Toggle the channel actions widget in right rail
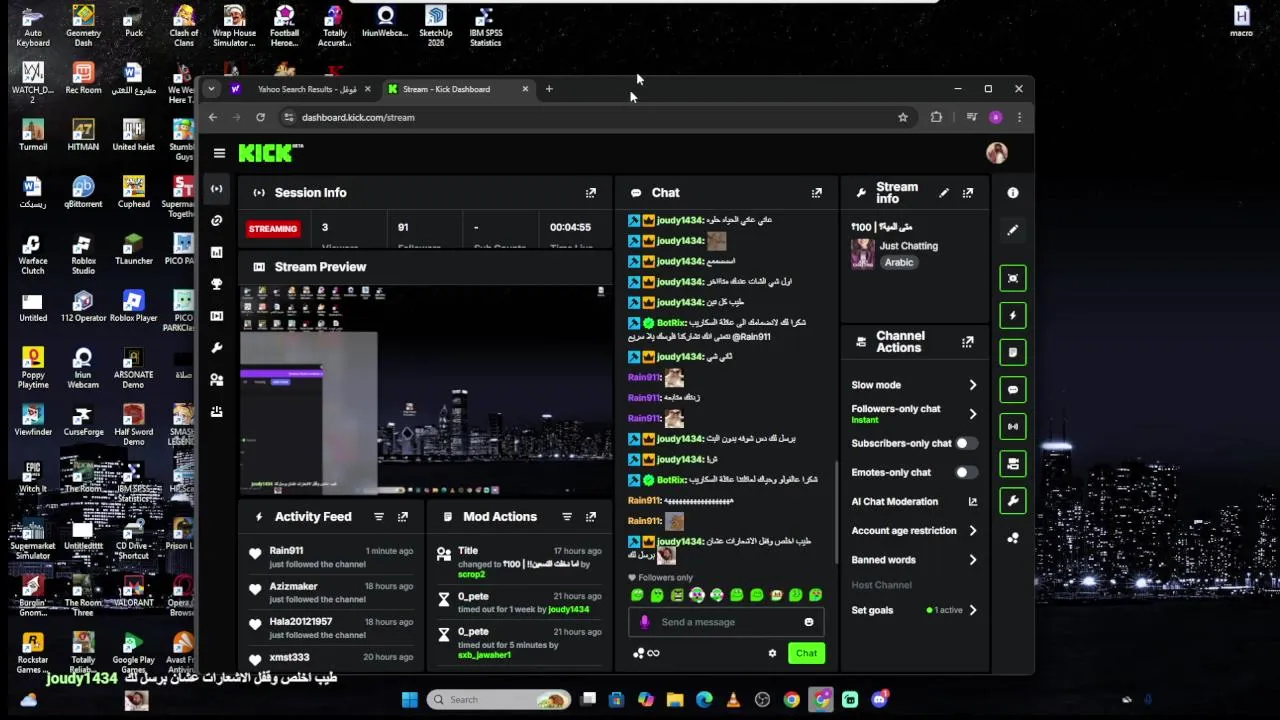Viewport: 1280px width, 720px height. (1013, 464)
